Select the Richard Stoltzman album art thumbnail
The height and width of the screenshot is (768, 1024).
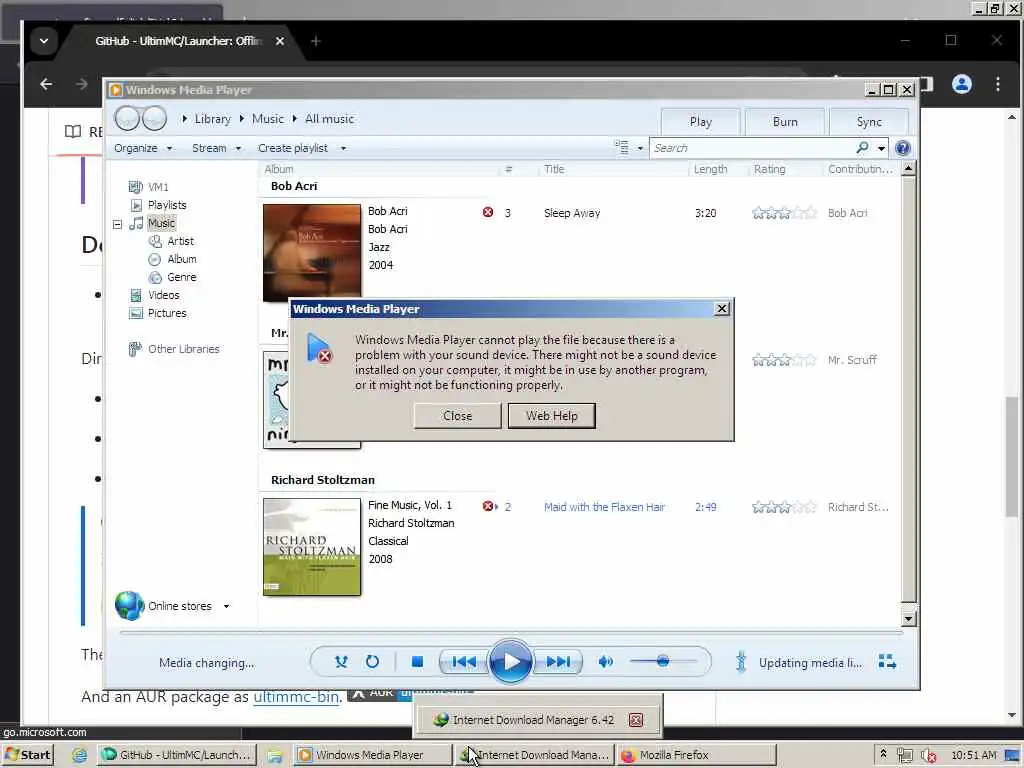[312, 547]
